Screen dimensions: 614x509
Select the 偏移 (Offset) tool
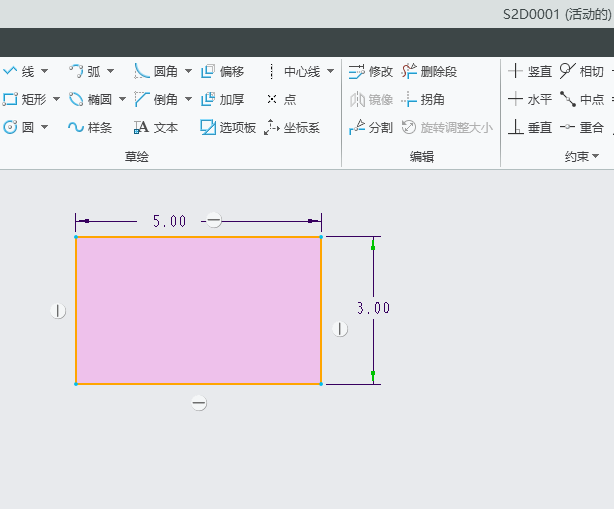coord(222,71)
